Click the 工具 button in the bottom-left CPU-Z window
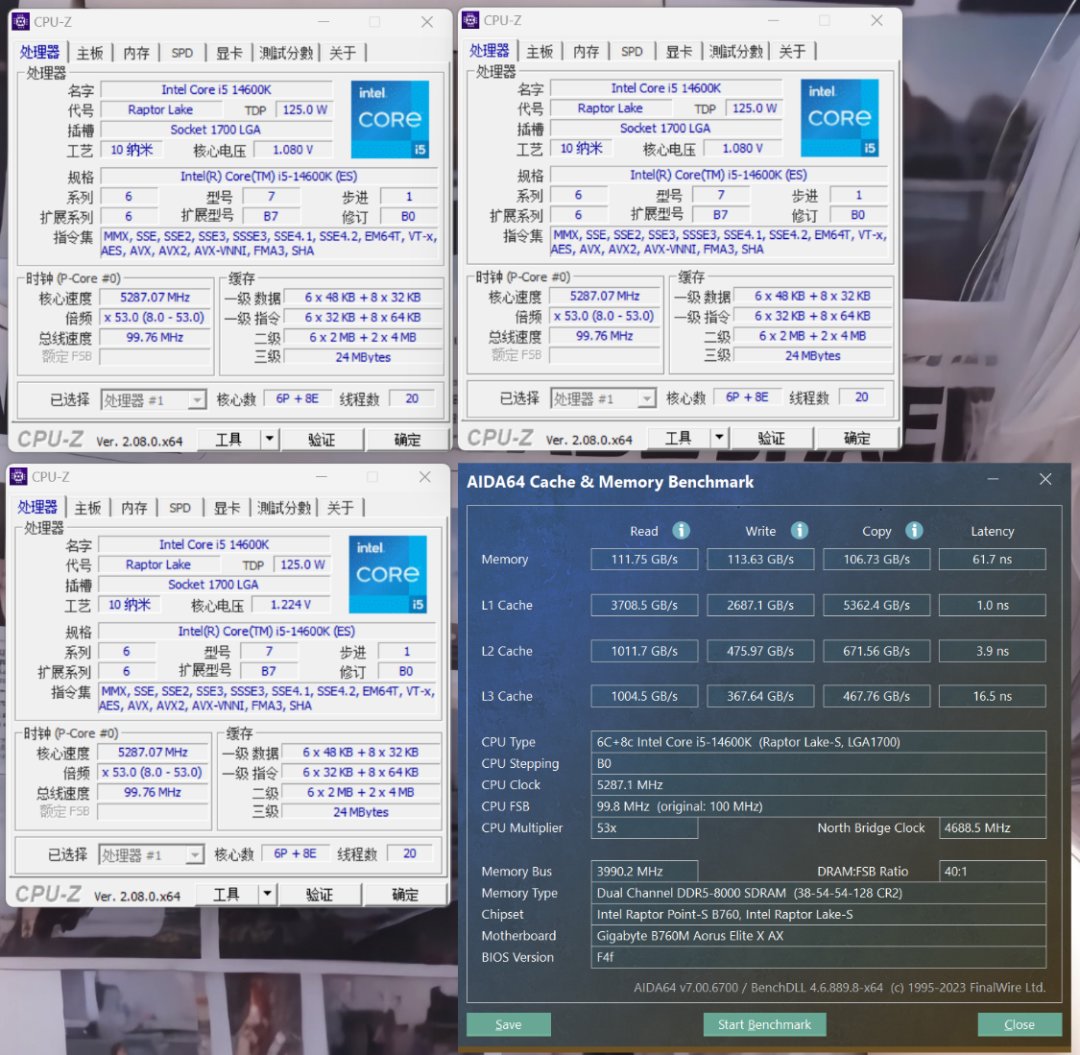The height and width of the screenshot is (1055, 1080). coord(227,895)
